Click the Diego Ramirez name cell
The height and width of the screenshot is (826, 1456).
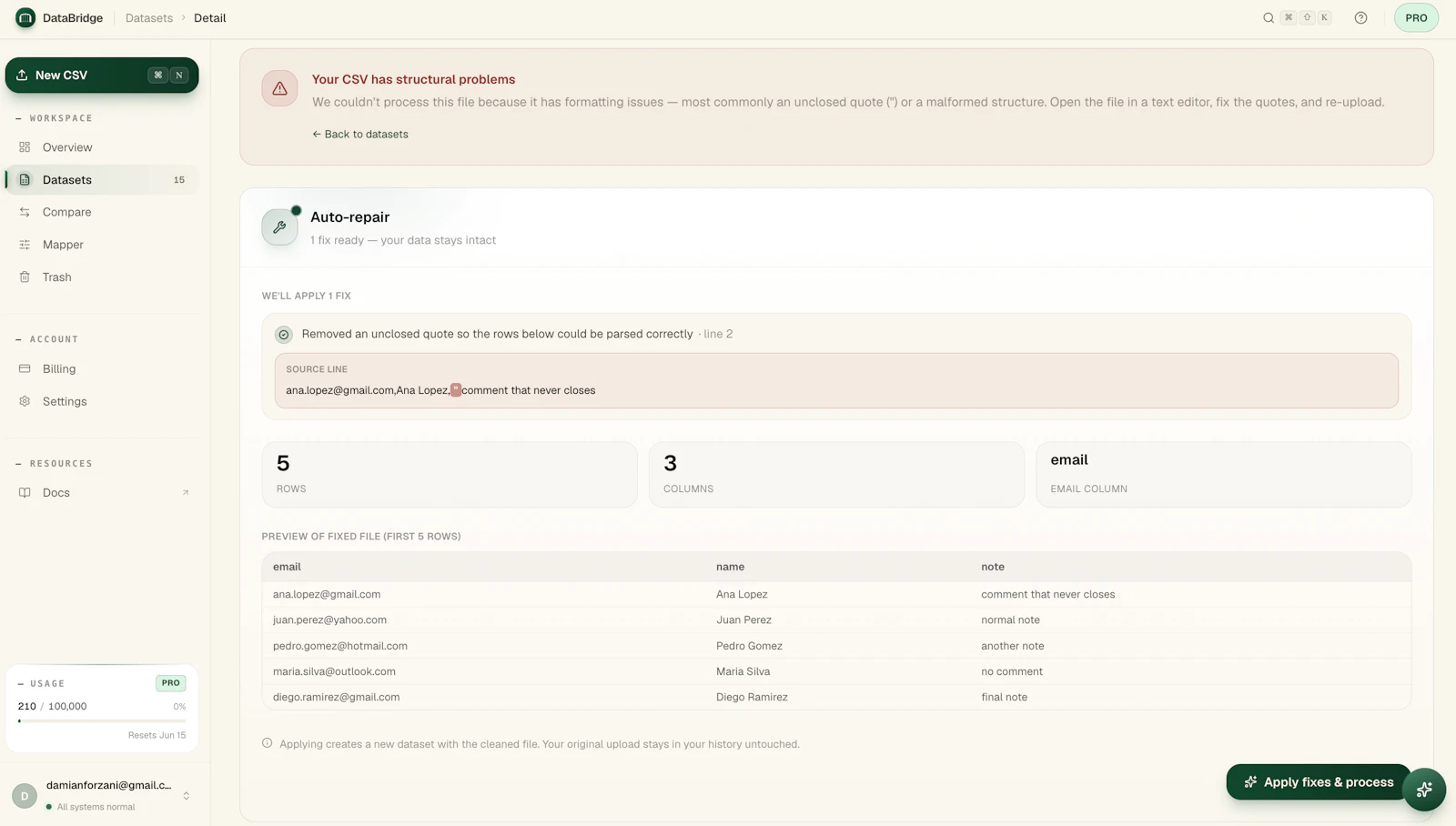[x=752, y=698]
